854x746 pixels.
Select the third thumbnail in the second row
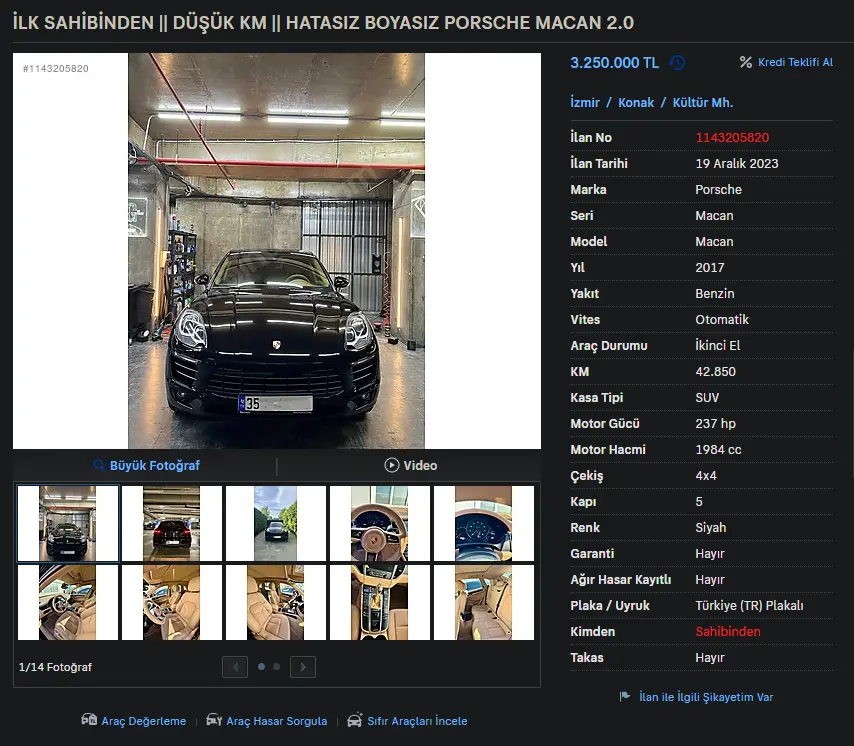276,602
